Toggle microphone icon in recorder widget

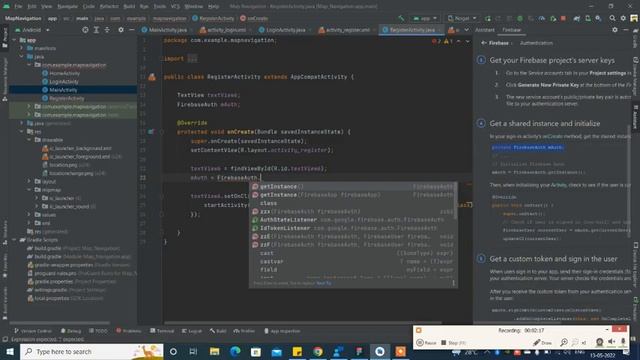[x=623, y=342]
